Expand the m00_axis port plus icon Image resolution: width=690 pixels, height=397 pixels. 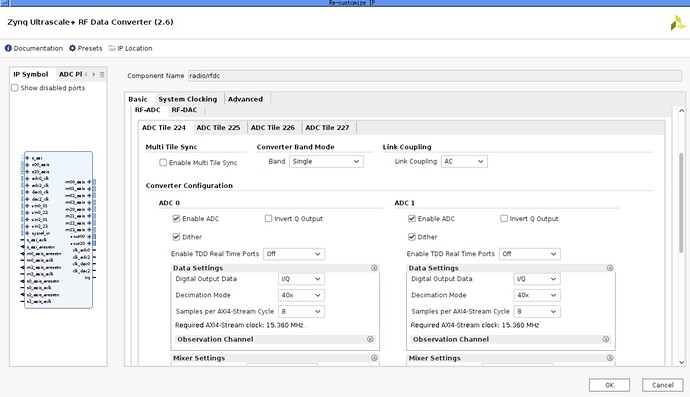89,182
